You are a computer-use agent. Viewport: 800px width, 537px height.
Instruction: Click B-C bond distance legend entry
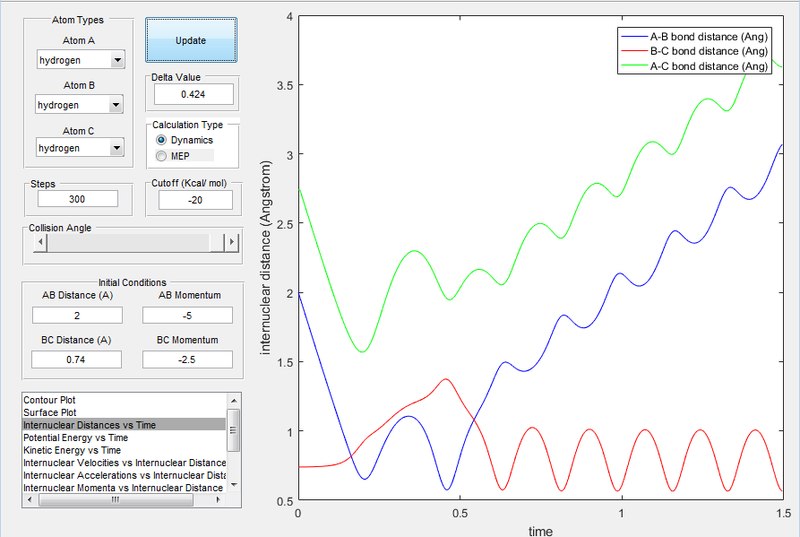pyautogui.click(x=694, y=51)
